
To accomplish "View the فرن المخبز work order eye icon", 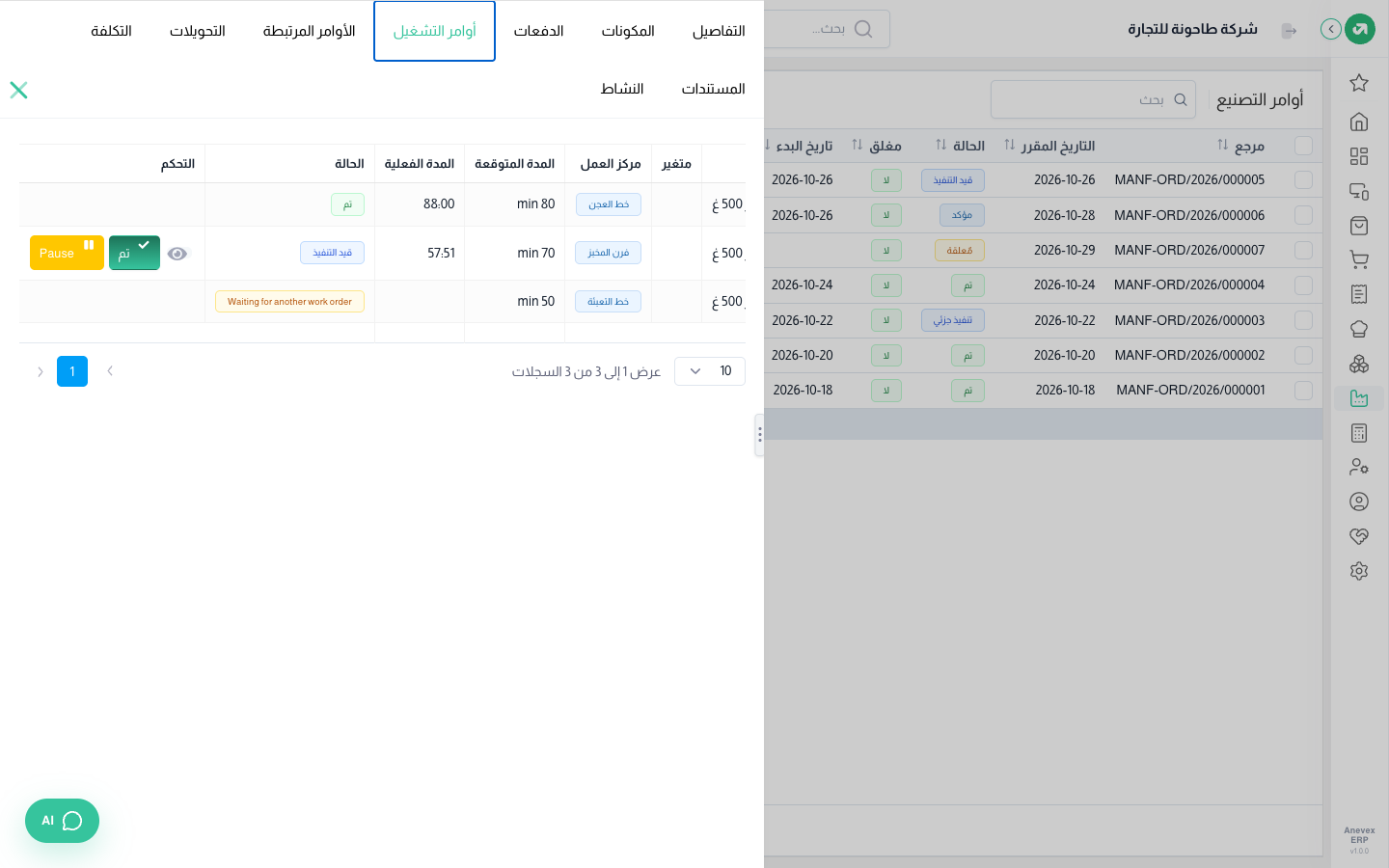I will click(177, 254).
